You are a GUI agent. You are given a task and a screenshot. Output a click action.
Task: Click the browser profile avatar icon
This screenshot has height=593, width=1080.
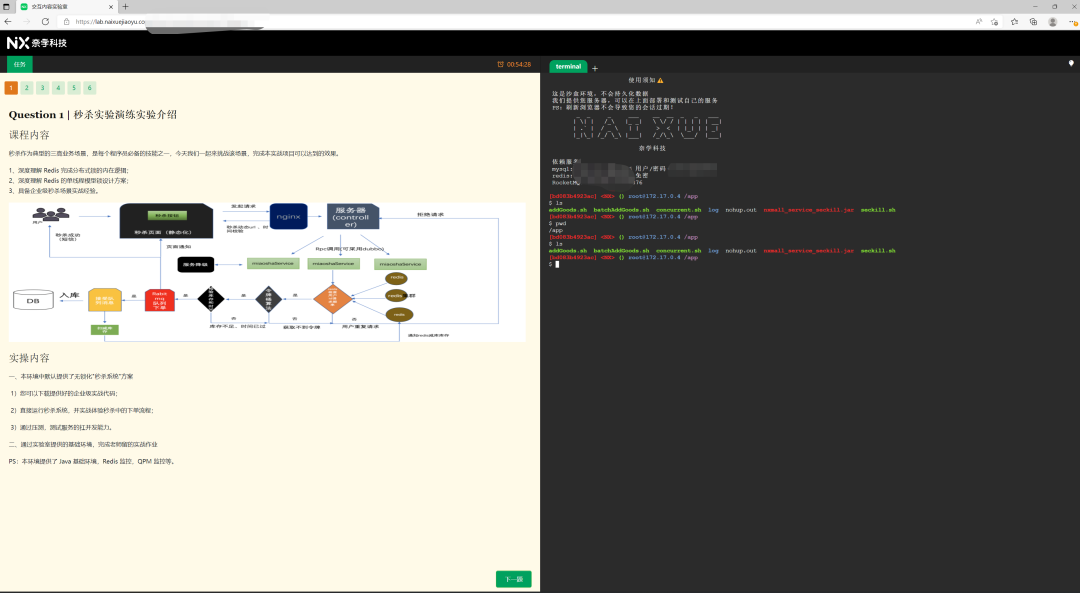1053,22
